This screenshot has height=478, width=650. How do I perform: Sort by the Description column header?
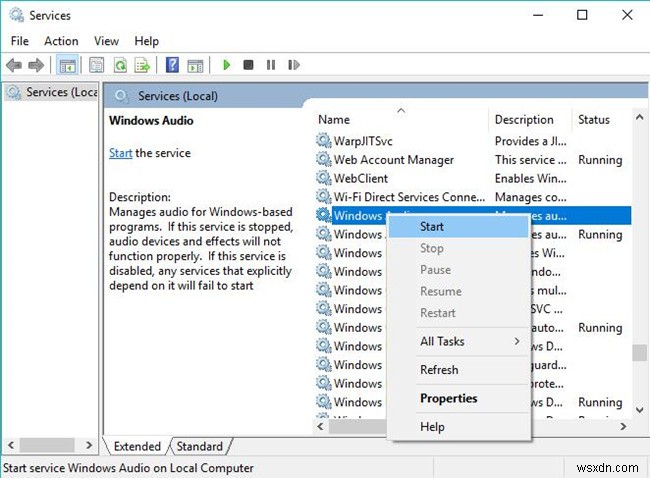point(531,119)
